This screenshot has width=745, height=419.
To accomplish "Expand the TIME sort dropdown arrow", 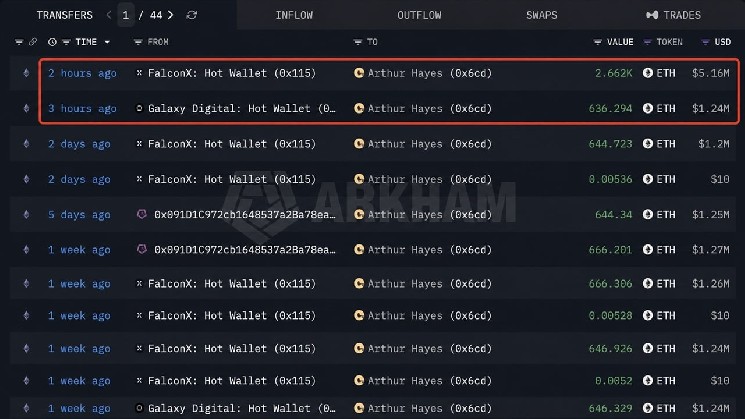I will coord(107,42).
